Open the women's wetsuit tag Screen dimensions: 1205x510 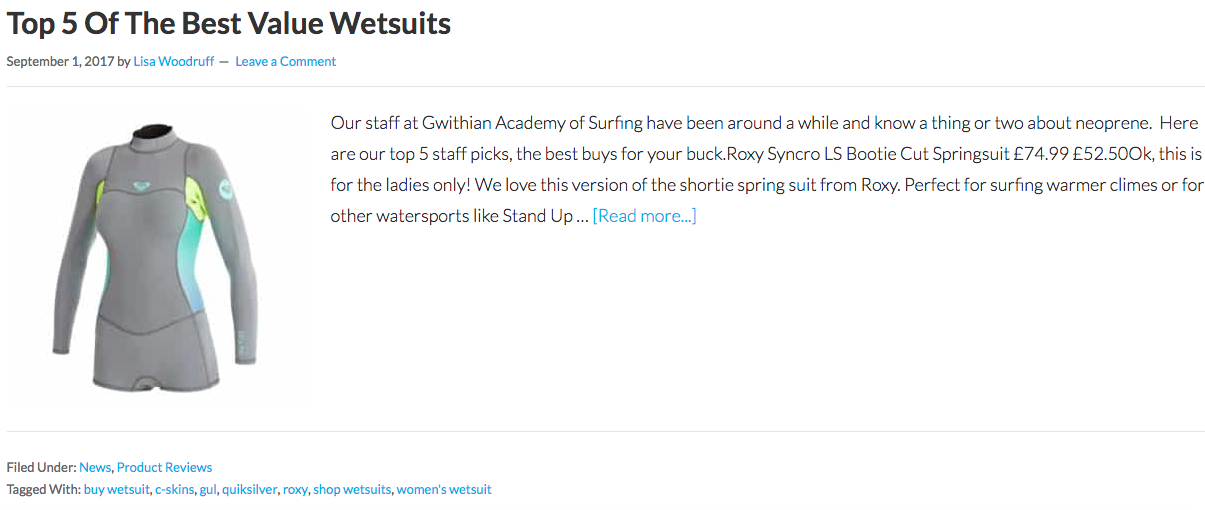pyautogui.click(x=444, y=490)
